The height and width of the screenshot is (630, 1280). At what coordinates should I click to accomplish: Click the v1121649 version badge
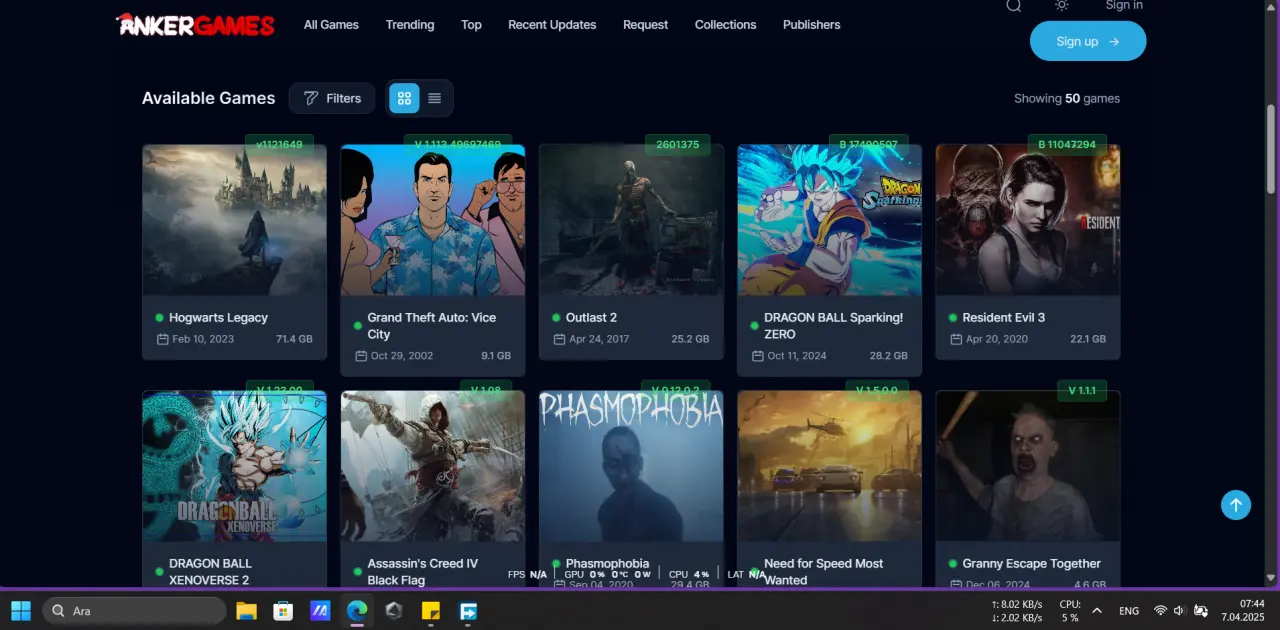(x=279, y=145)
